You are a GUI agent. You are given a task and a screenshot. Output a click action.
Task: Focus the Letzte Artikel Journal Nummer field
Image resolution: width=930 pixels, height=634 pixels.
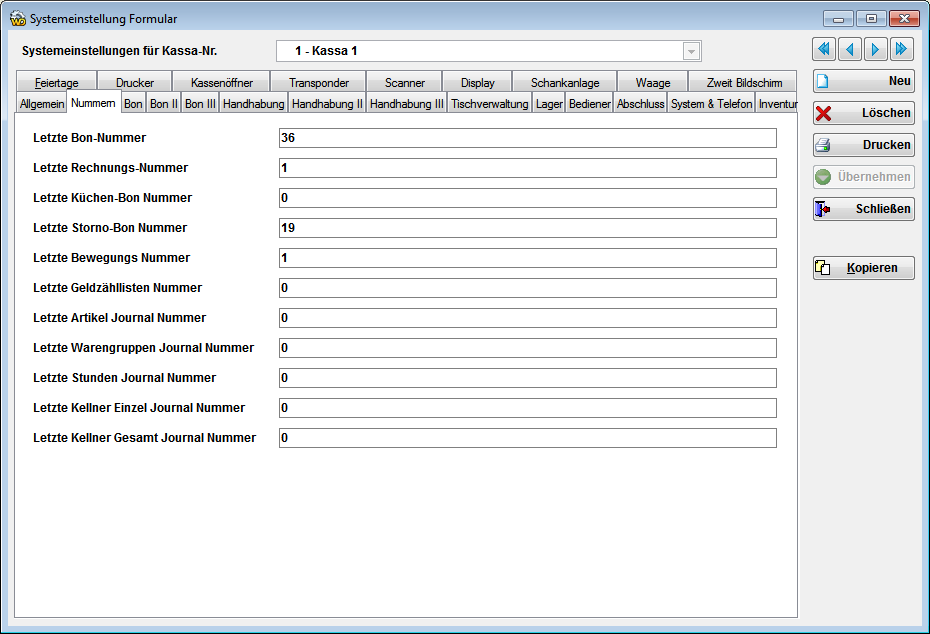[x=527, y=318]
